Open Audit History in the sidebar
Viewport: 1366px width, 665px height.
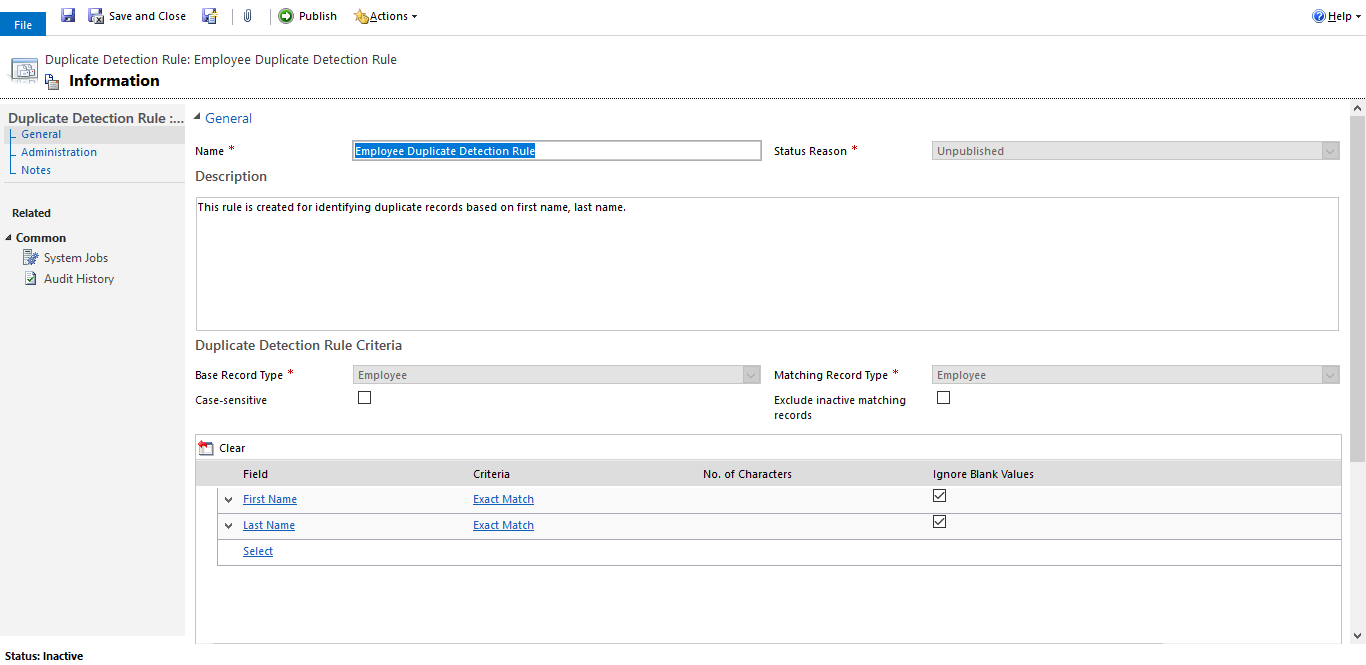(x=78, y=279)
